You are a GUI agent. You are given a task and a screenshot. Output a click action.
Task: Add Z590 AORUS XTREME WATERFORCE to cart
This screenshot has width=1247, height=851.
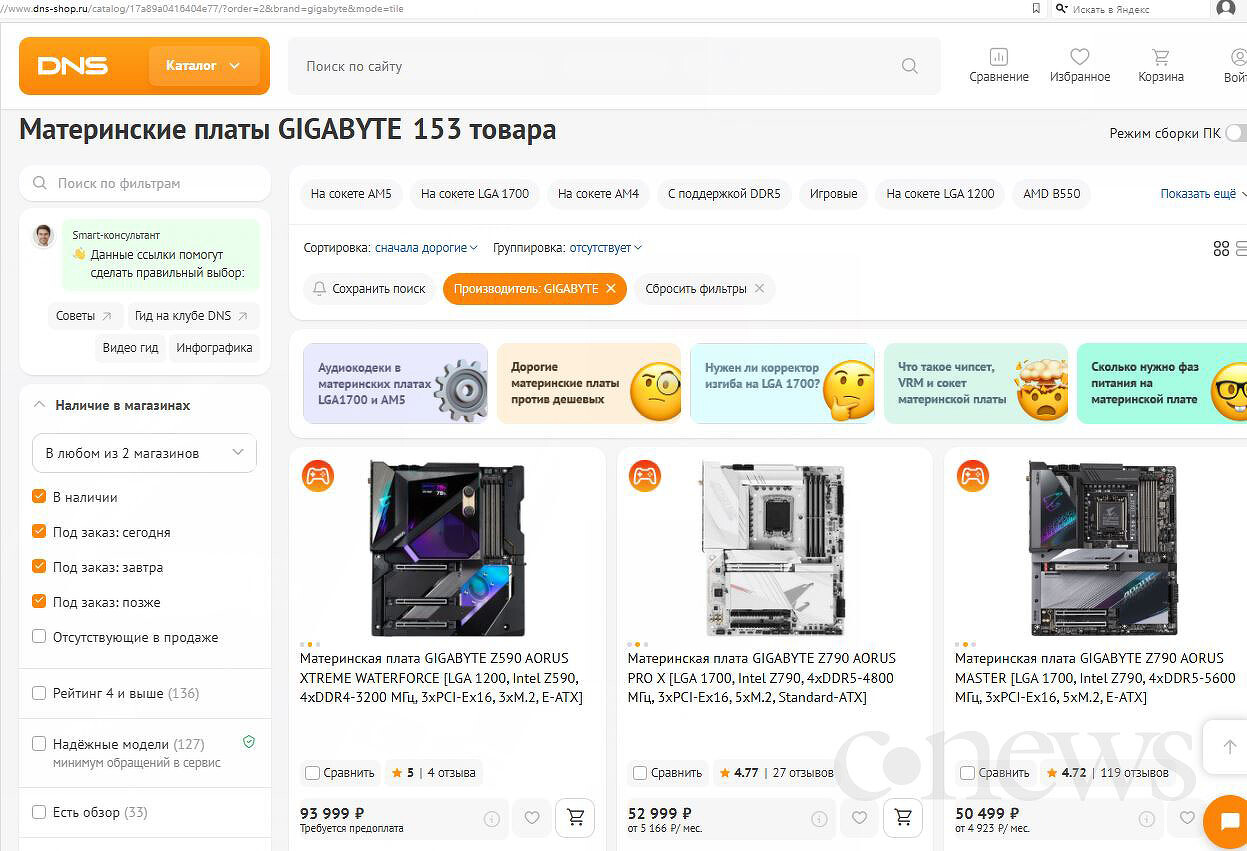pyautogui.click(x=575, y=818)
